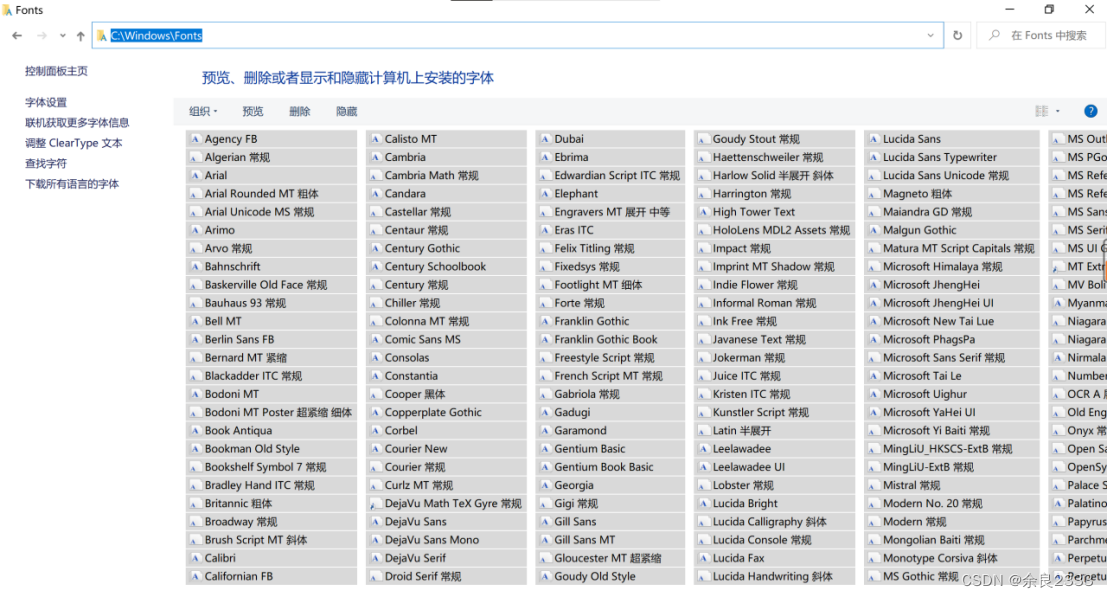Screen dimensions: 1108x598
Task: Click the Forward navigation arrow
Action: coord(42,35)
